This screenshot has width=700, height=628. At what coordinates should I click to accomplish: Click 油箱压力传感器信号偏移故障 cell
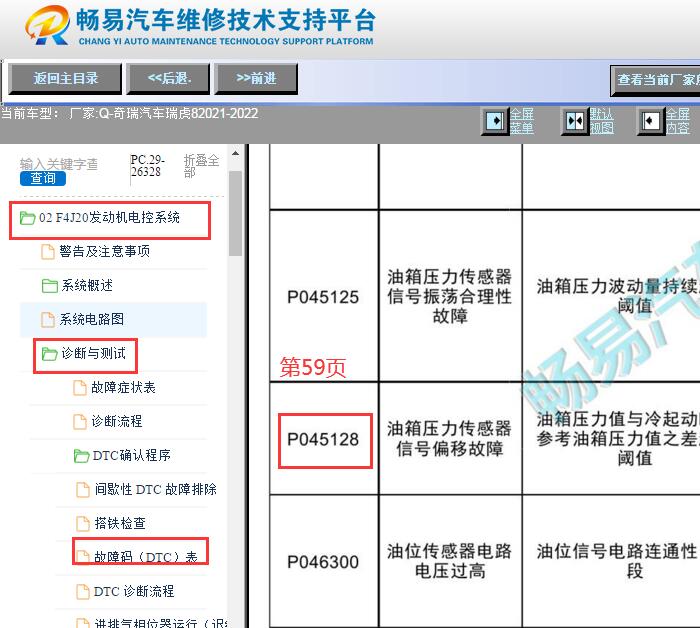(x=450, y=439)
